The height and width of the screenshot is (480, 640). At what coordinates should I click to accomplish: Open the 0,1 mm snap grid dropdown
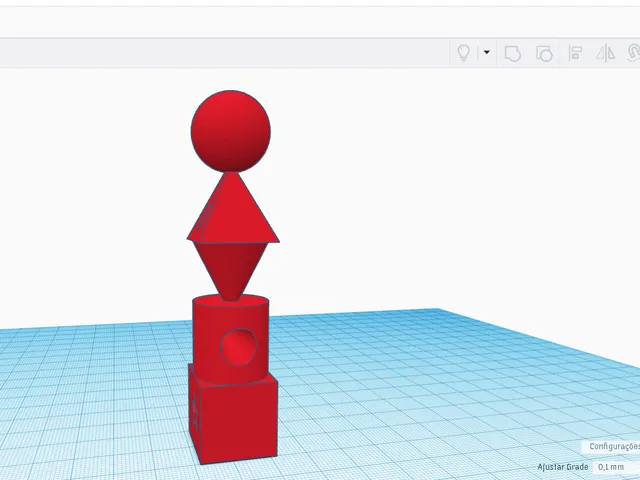pyautogui.click(x=616, y=467)
